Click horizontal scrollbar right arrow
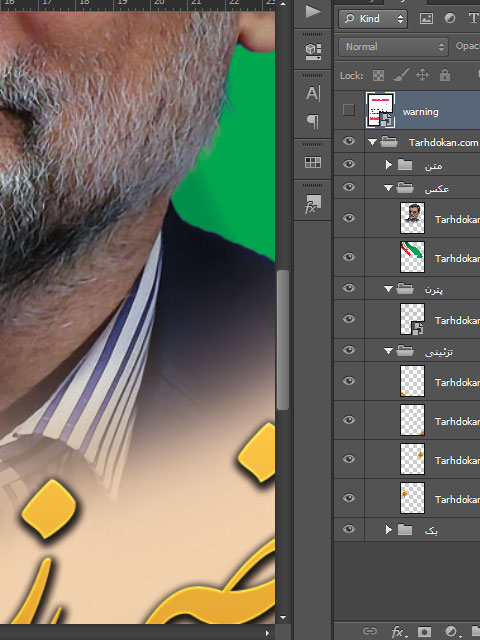Image resolution: width=480 pixels, height=640 pixels. tap(267, 633)
